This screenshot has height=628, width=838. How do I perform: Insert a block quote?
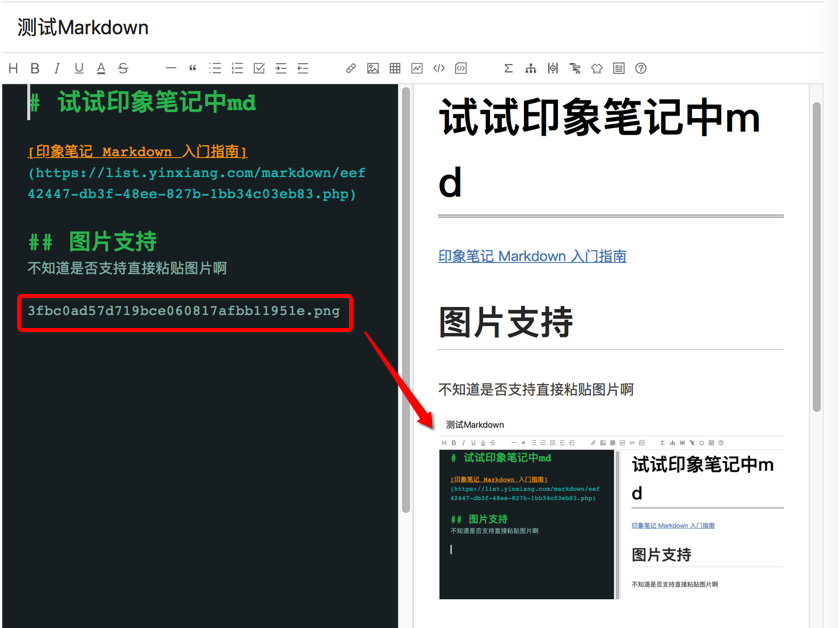coord(193,68)
